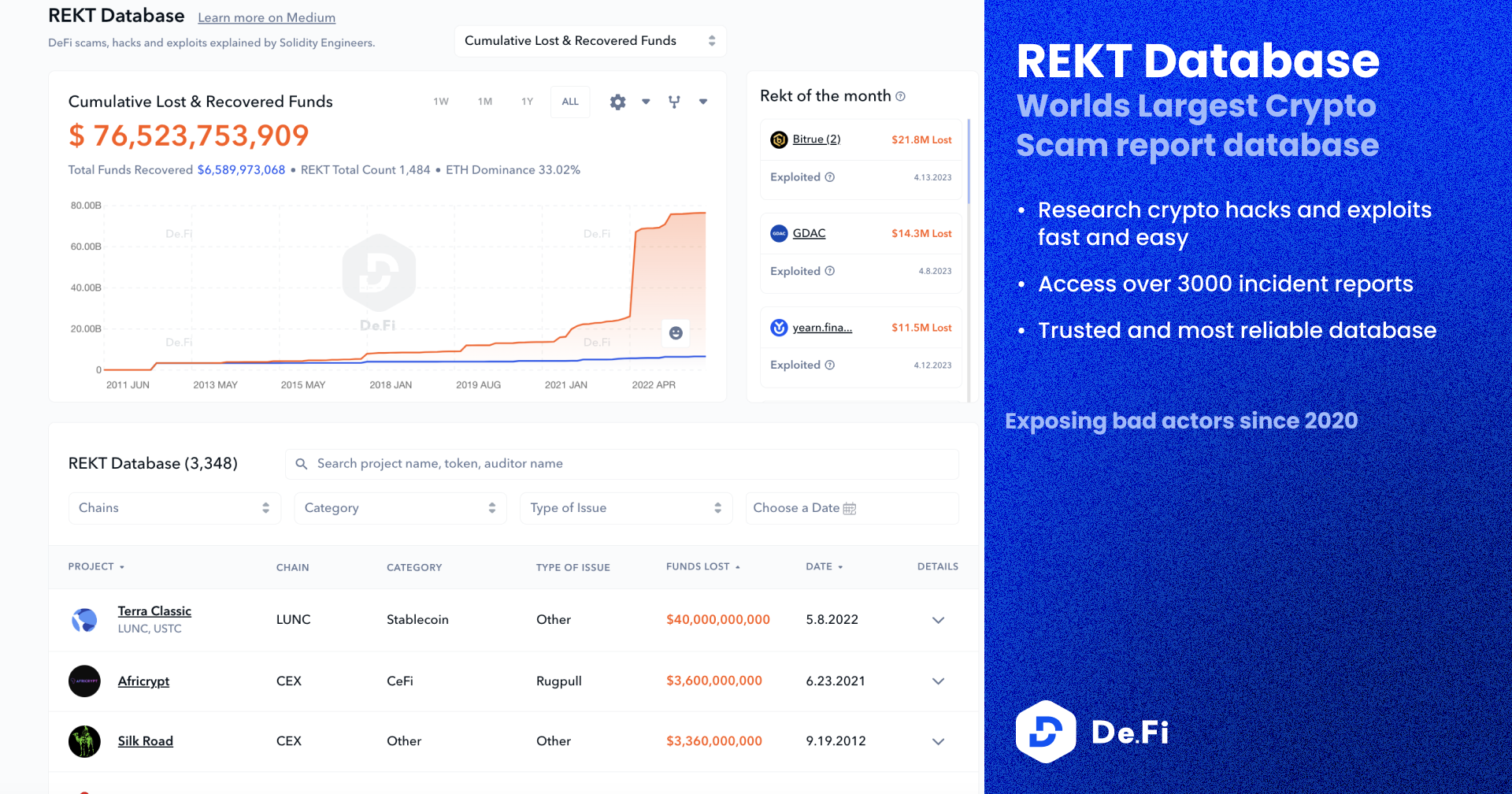
Task: Open the Choose a Date picker
Action: coord(852,508)
